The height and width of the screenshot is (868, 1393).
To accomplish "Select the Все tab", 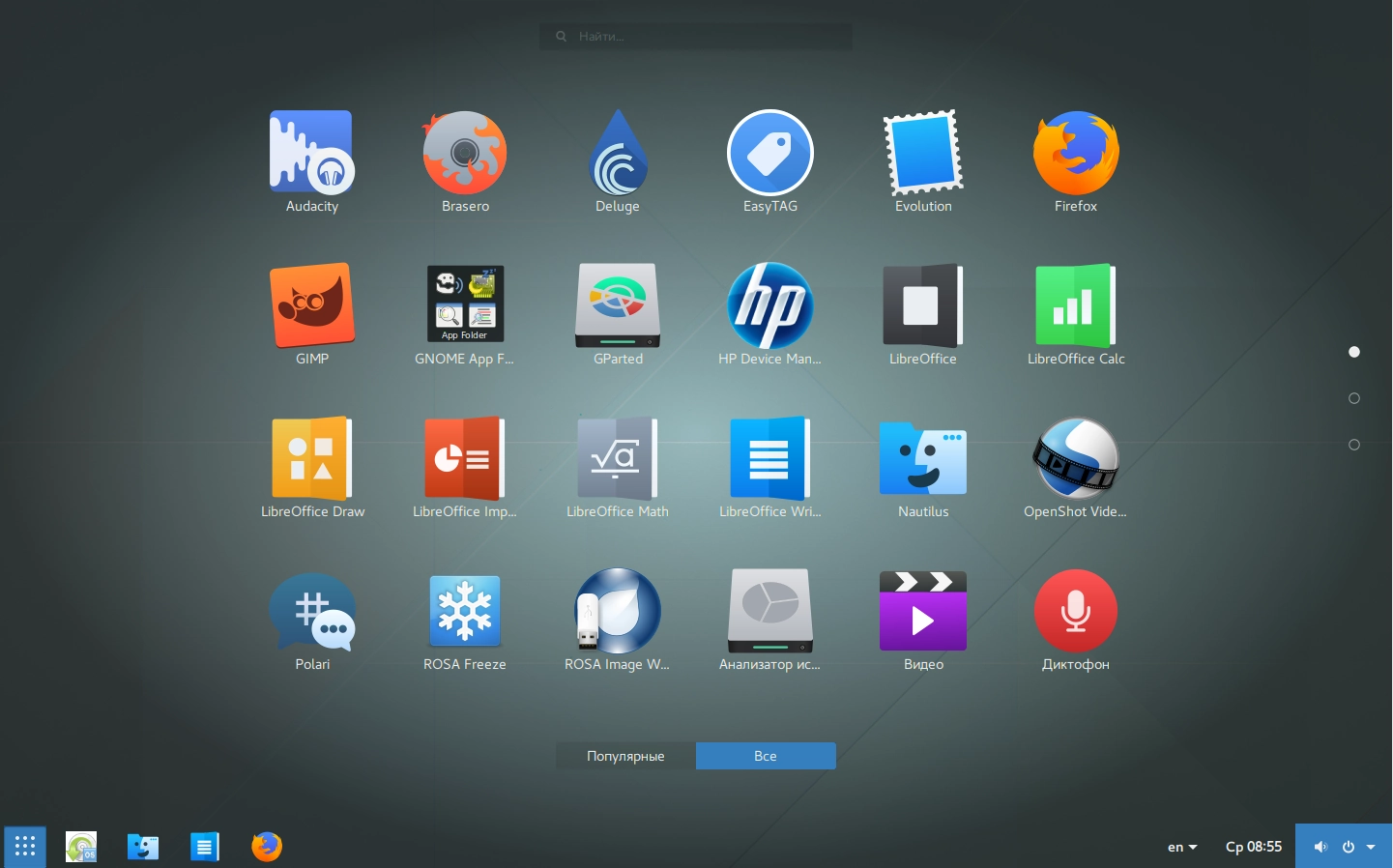I will pyautogui.click(x=766, y=756).
